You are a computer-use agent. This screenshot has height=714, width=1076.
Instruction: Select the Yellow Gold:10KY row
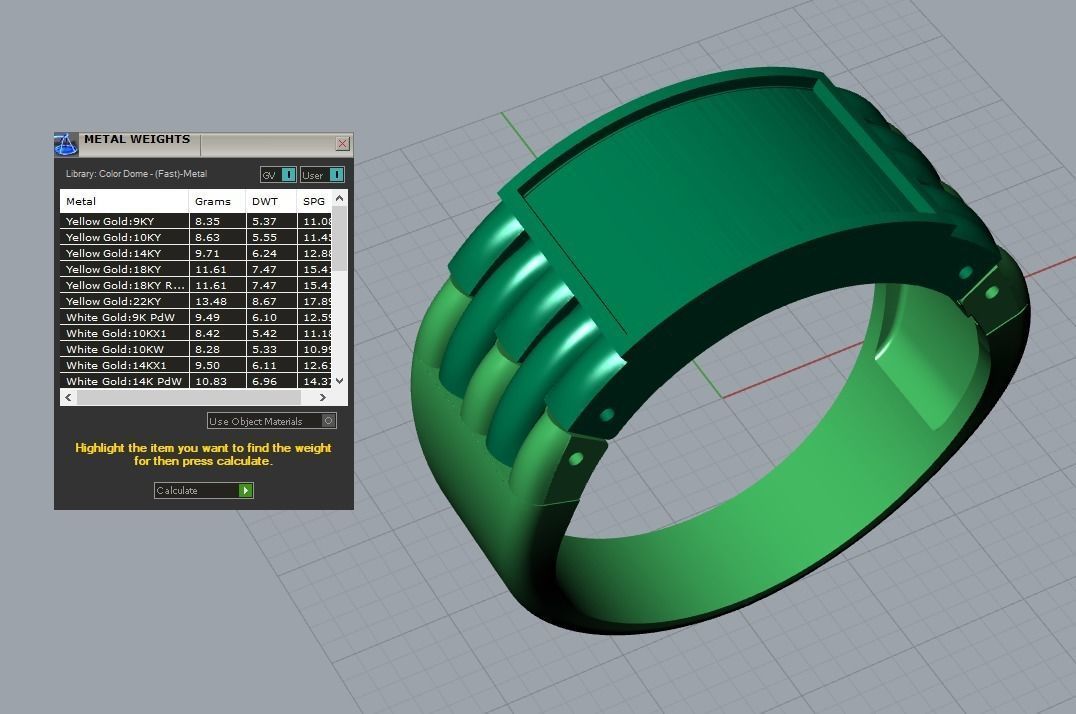[x=196, y=237]
